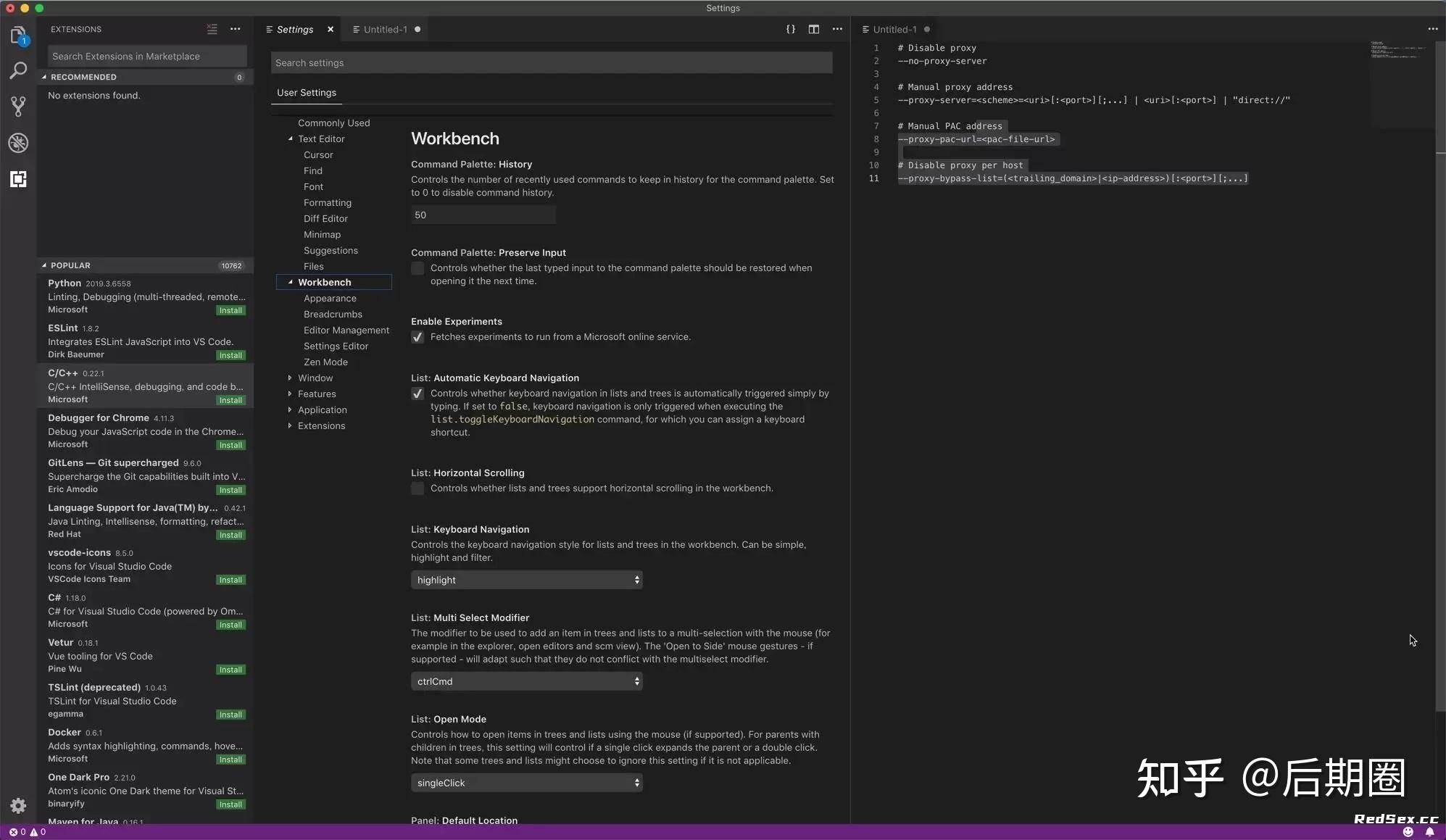Click the Extensions icon in the activity bar

point(18,179)
